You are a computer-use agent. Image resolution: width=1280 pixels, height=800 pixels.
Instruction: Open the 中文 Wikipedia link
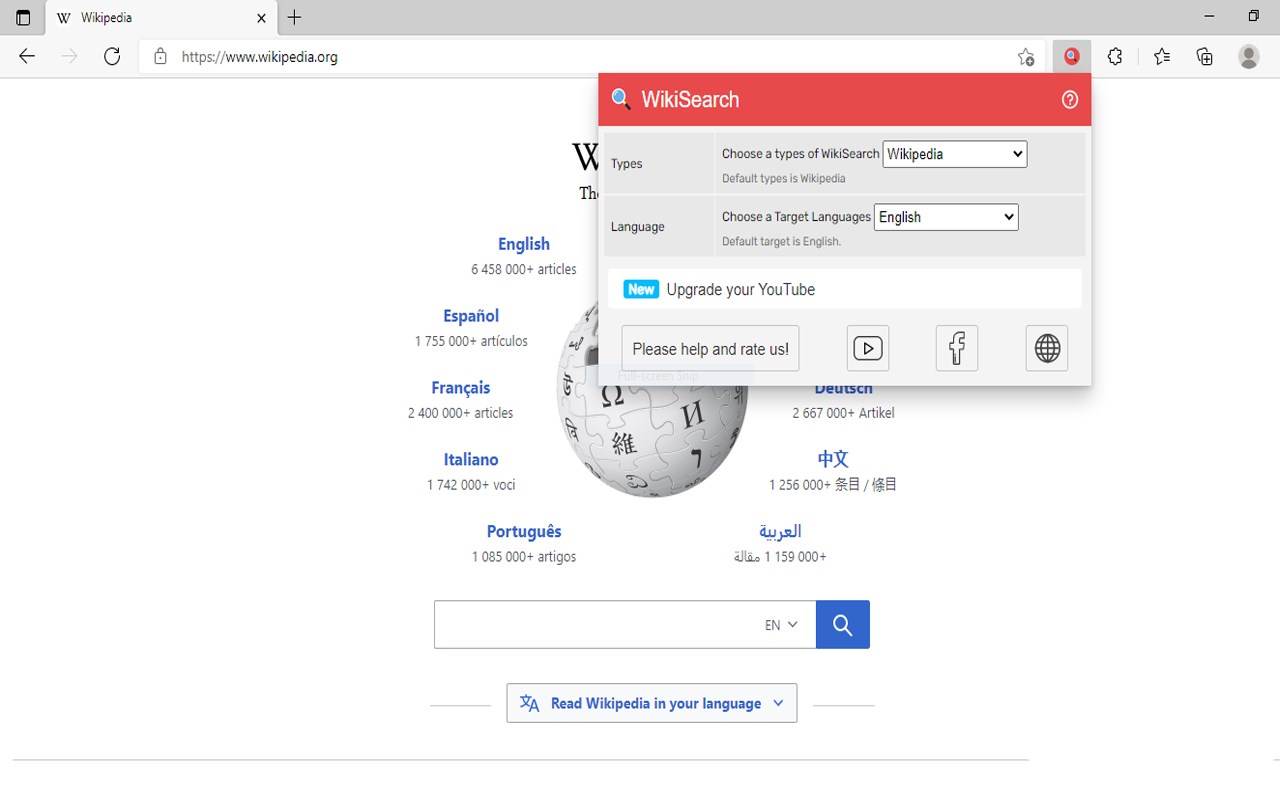pyautogui.click(x=833, y=459)
